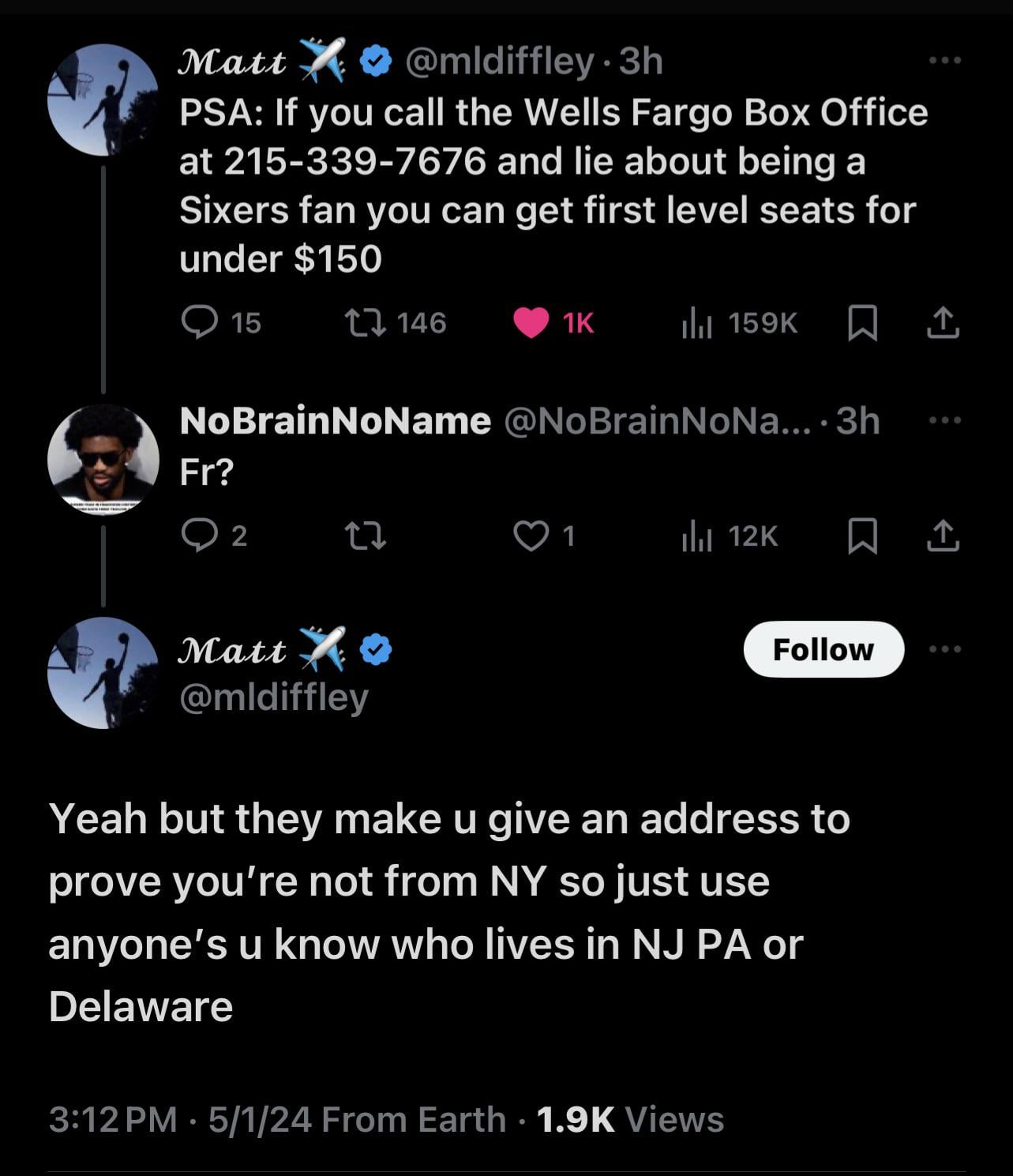The height and width of the screenshot is (1176, 1013).
Task: Share the Wells Fargo Box Office tweet
Action: tap(943, 323)
